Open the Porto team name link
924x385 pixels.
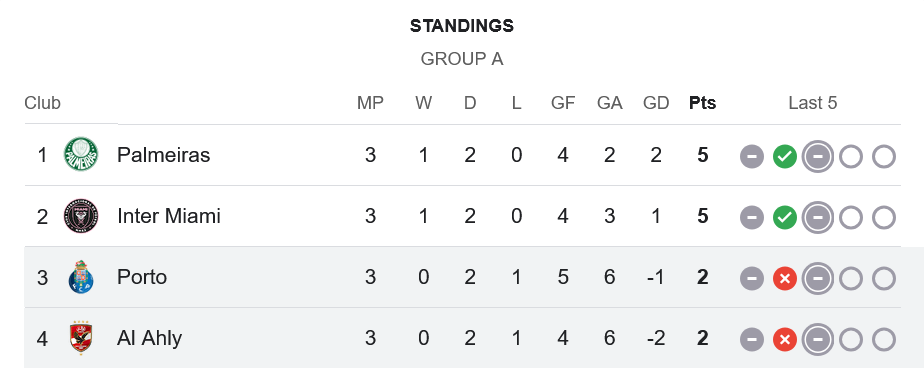click(x=141, y=277)
